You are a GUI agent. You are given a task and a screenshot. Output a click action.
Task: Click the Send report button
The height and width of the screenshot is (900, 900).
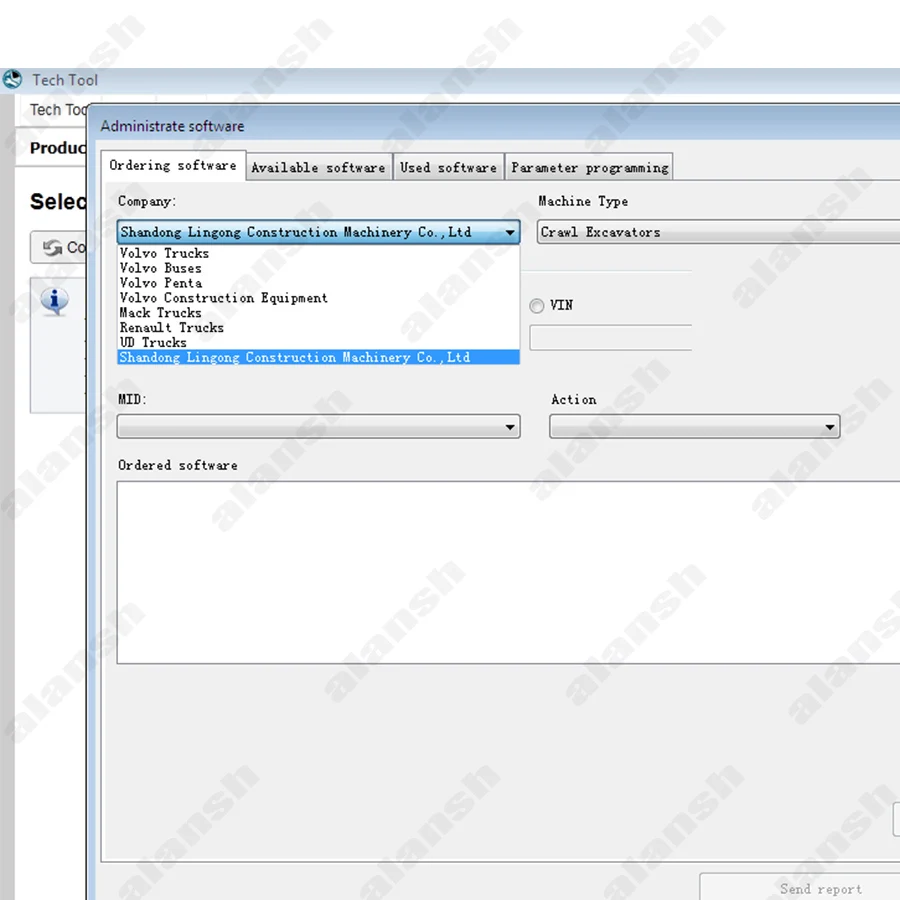(x=800, y=887)
